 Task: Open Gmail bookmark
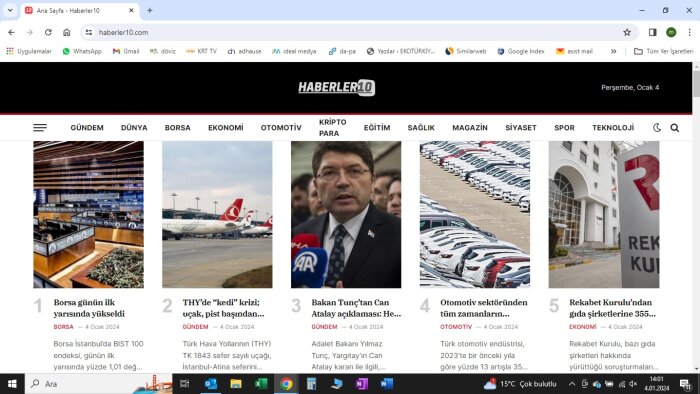[x=126, y=51]
